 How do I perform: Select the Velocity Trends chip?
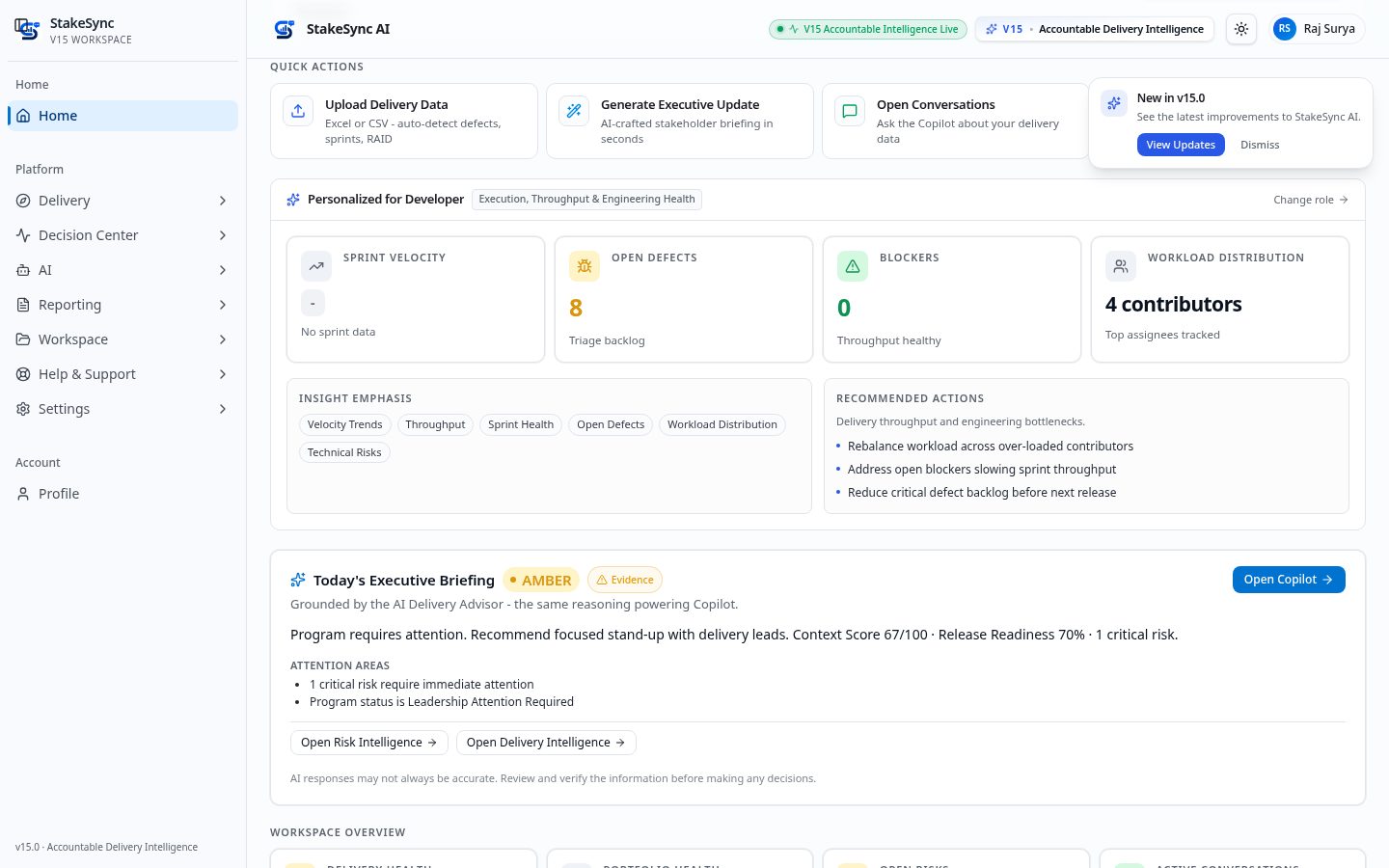pyautogui.click(x=345, y=424)
